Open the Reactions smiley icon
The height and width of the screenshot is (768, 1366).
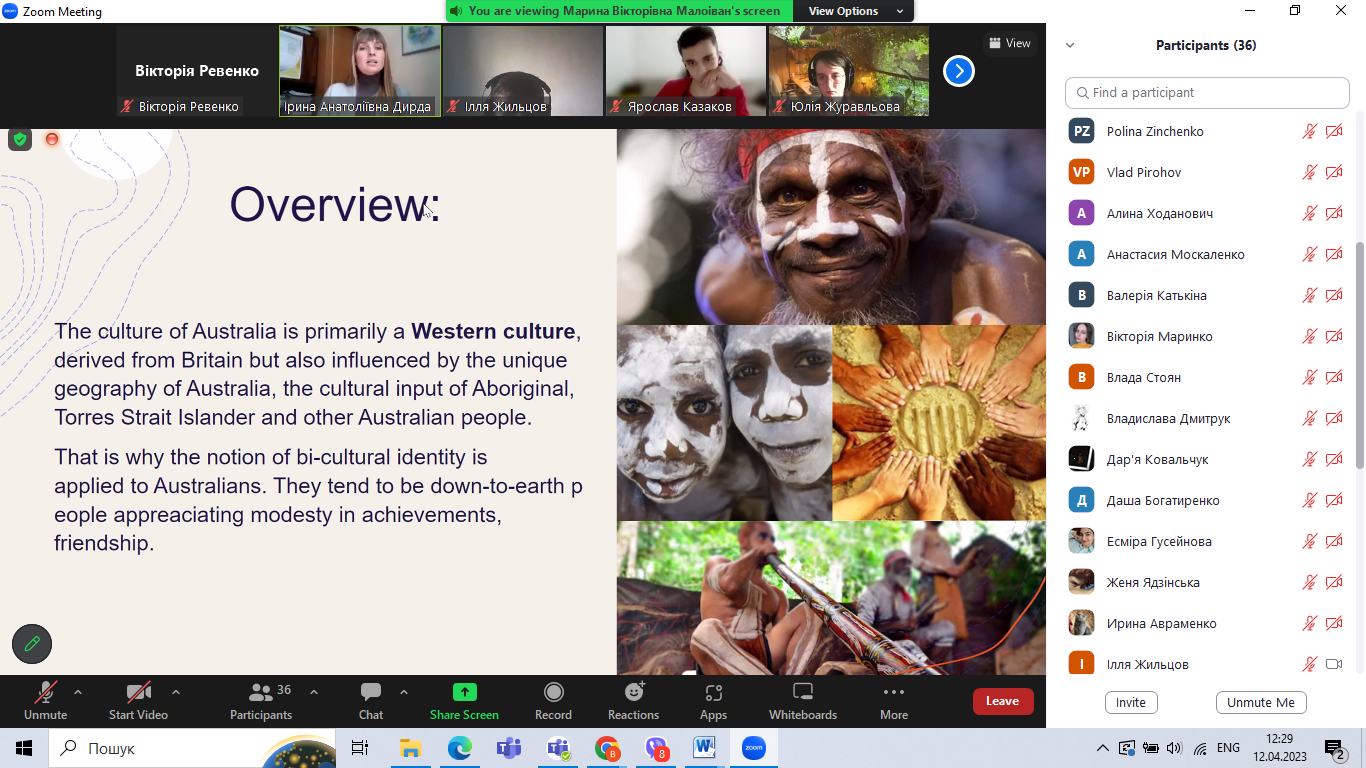634,692
